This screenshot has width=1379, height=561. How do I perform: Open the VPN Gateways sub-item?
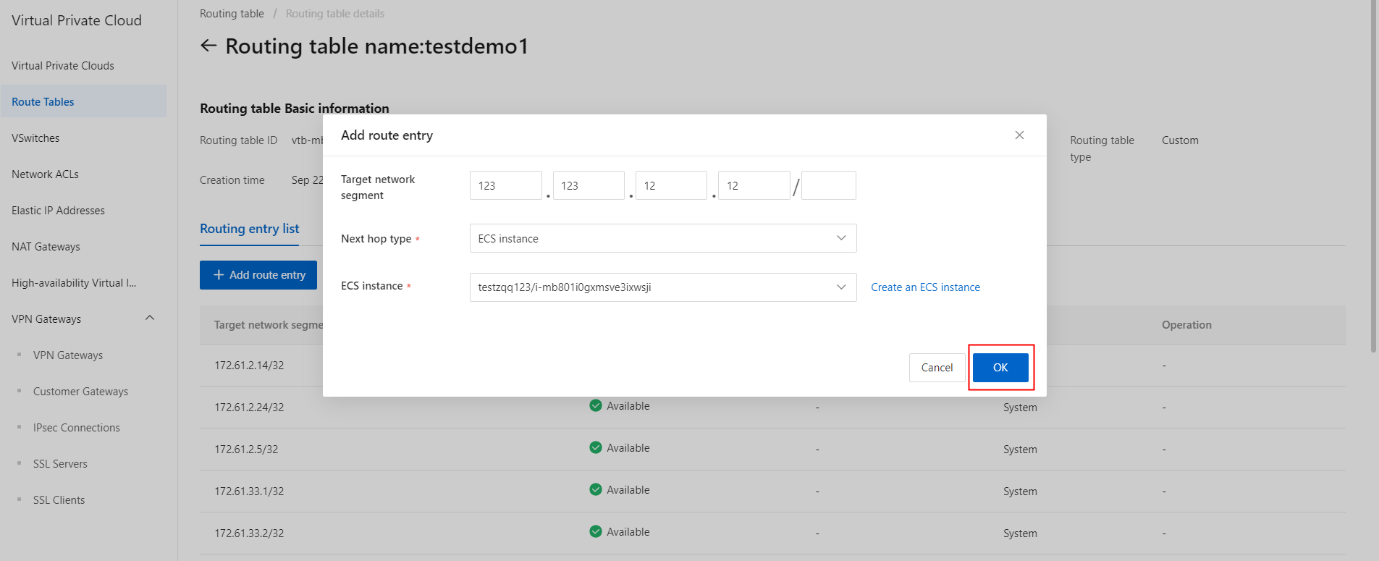pyautogui.click(x=68, y=355)
